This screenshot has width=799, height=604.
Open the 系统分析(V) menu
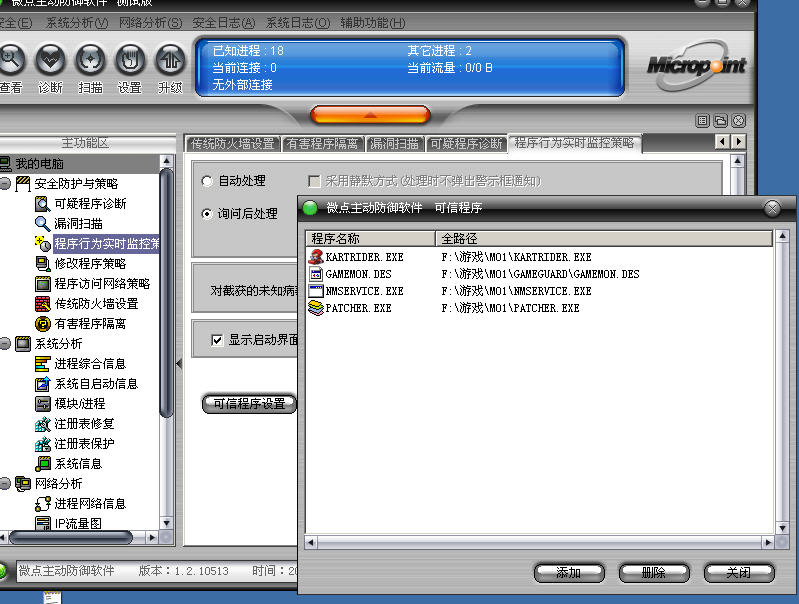77,23
